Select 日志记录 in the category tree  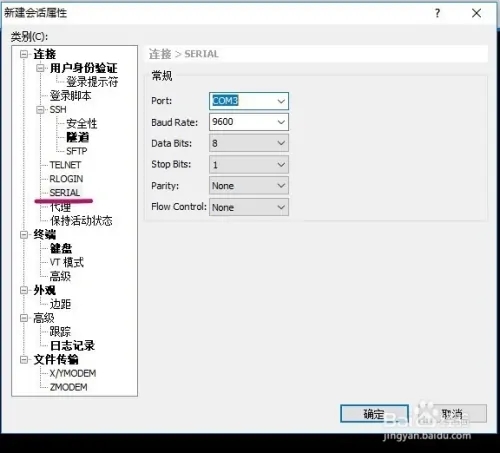pyautogui.click(x=72, y=346)
